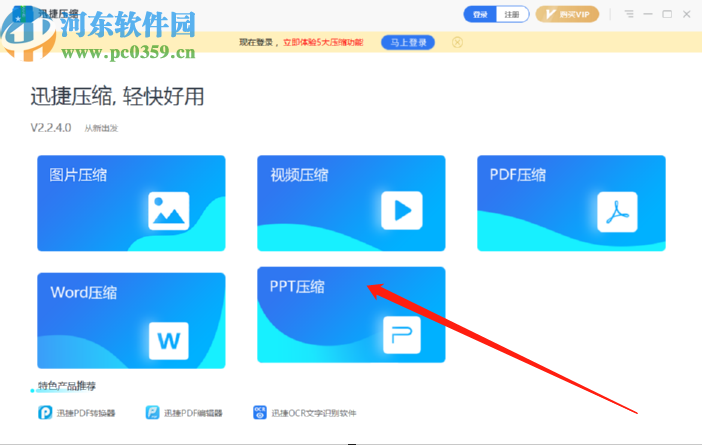Open the 迅捷OCR文字识别软件 product link
Viewport: 702px width, 445px height.
point(304,413)
